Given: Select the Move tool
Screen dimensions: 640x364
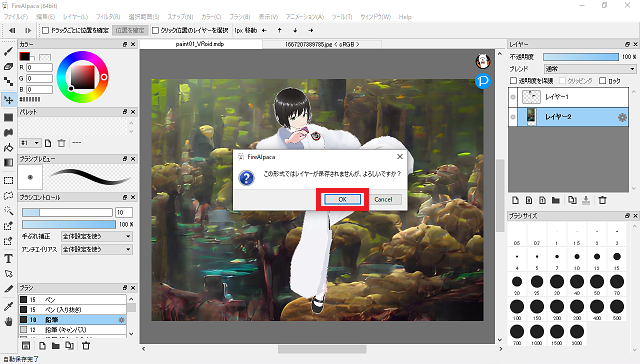Looking at the screenshot, I should pos(8,100).
